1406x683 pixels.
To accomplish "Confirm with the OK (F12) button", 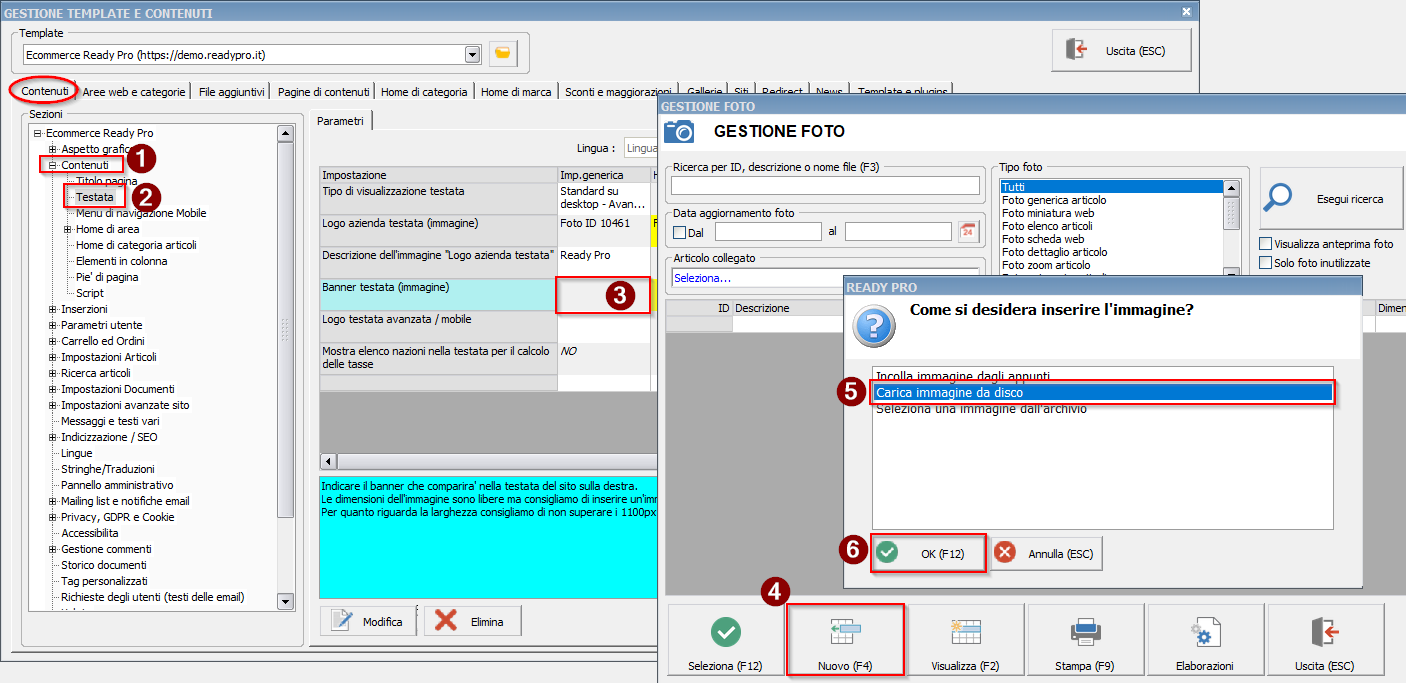I will point(928,553).
